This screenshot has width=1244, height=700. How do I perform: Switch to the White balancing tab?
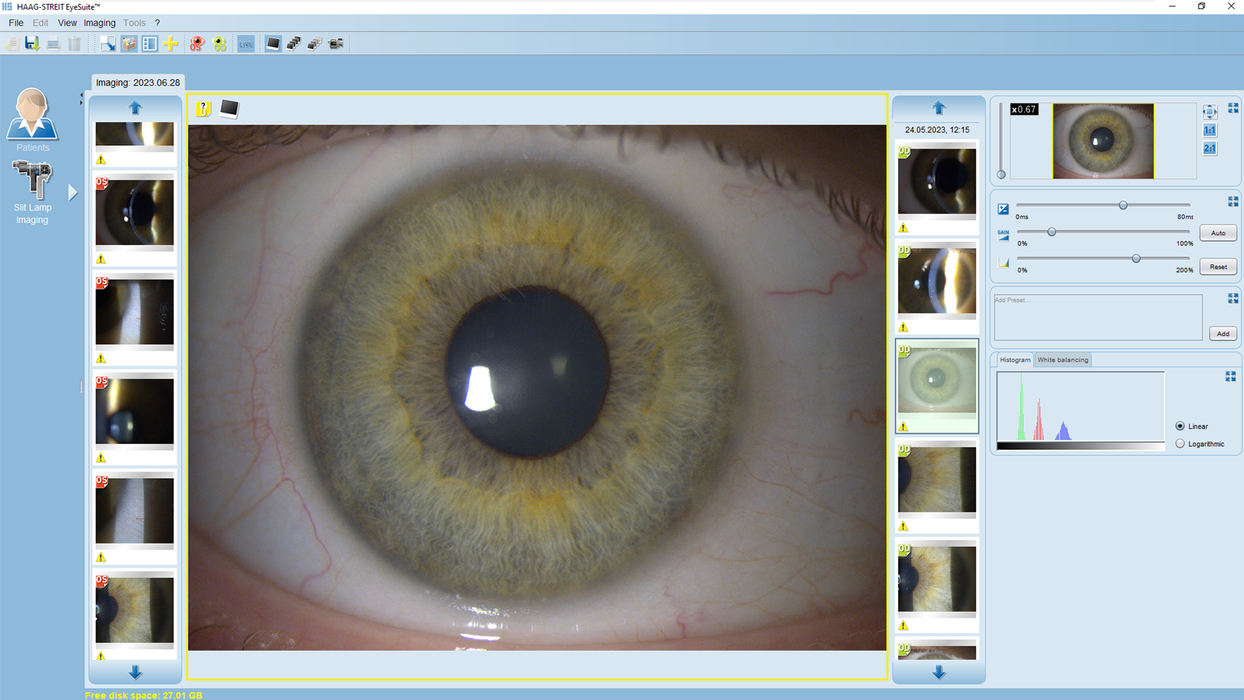pyautogui.click(x=1062, y=359)
